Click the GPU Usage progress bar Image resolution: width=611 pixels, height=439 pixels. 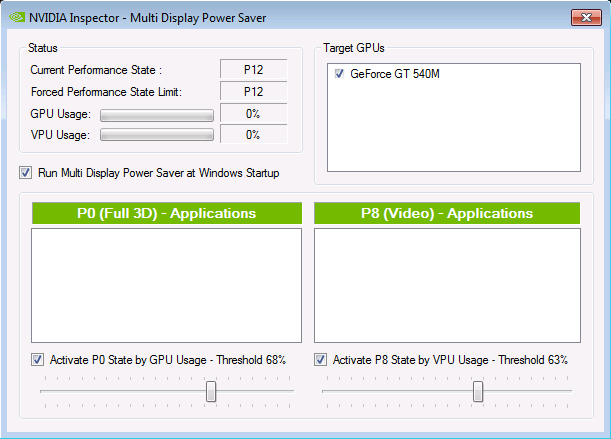point(157,115)
